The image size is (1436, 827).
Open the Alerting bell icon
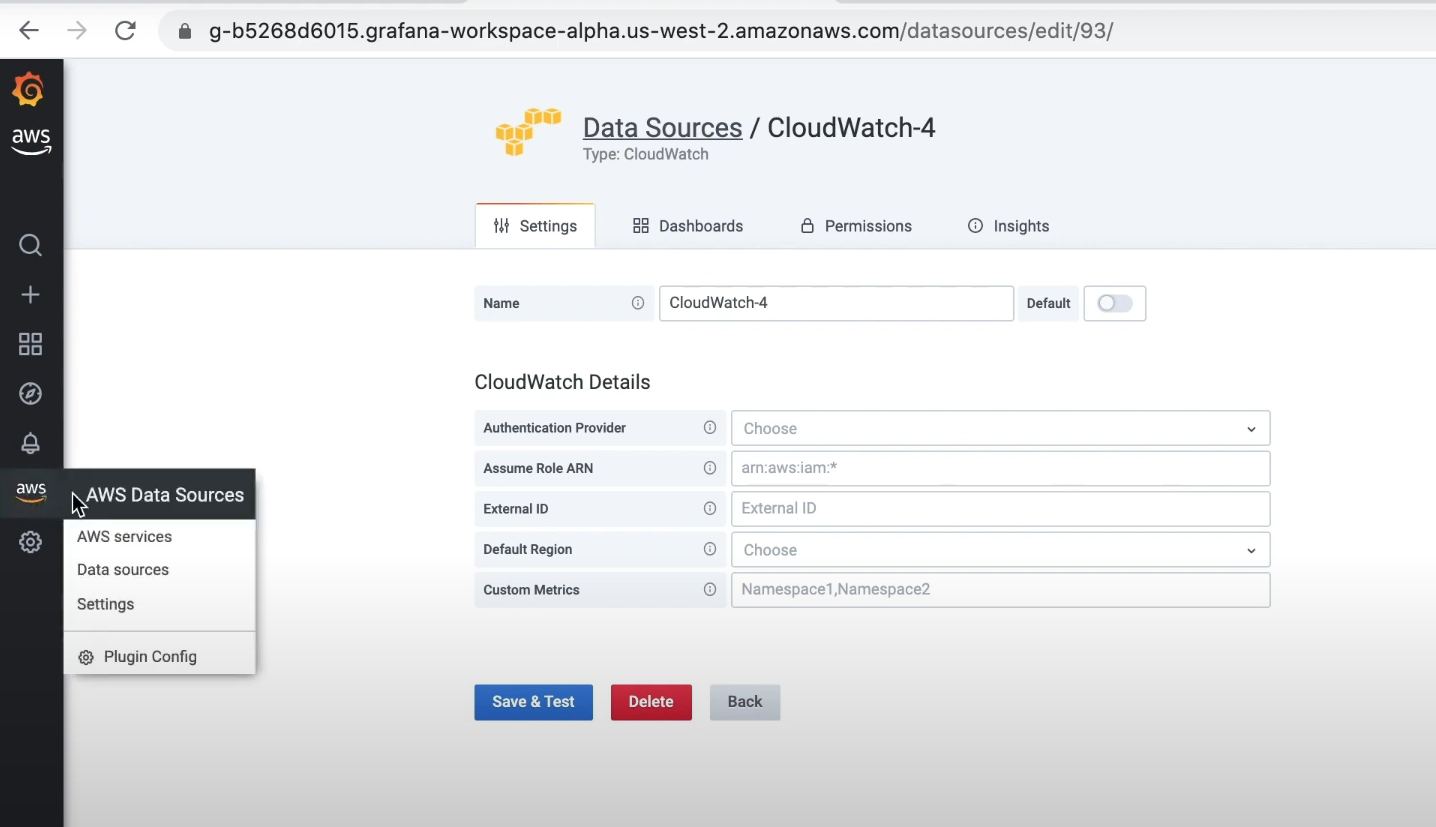[31, 443]
